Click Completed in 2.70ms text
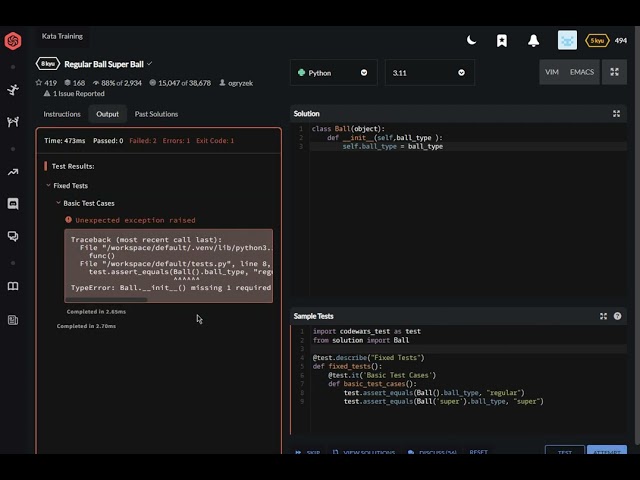Screen dimensions: 640x480 click(x=86, y=326)
